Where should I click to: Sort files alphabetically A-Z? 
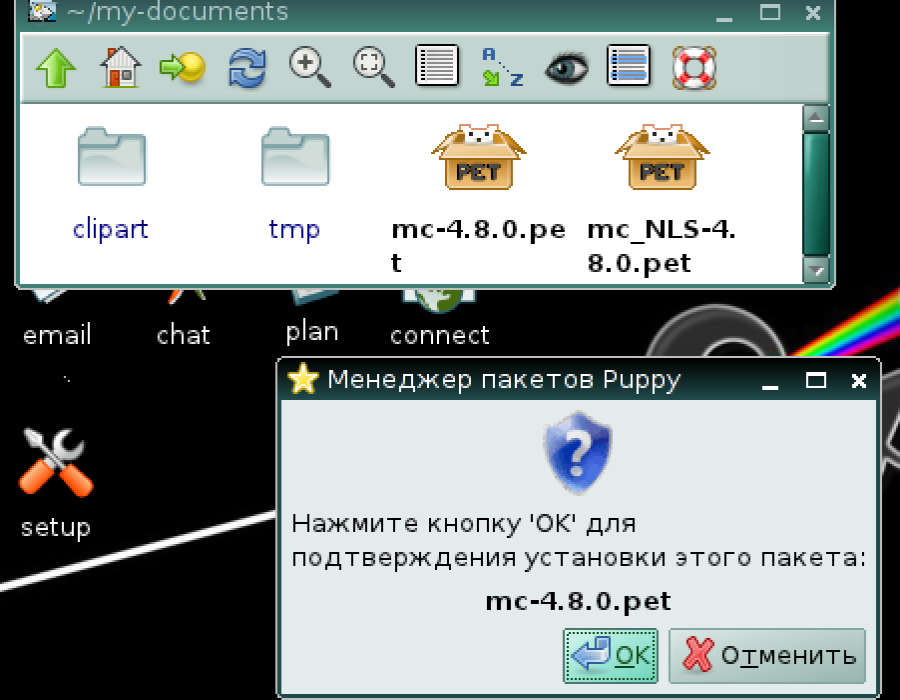(502, 67)
